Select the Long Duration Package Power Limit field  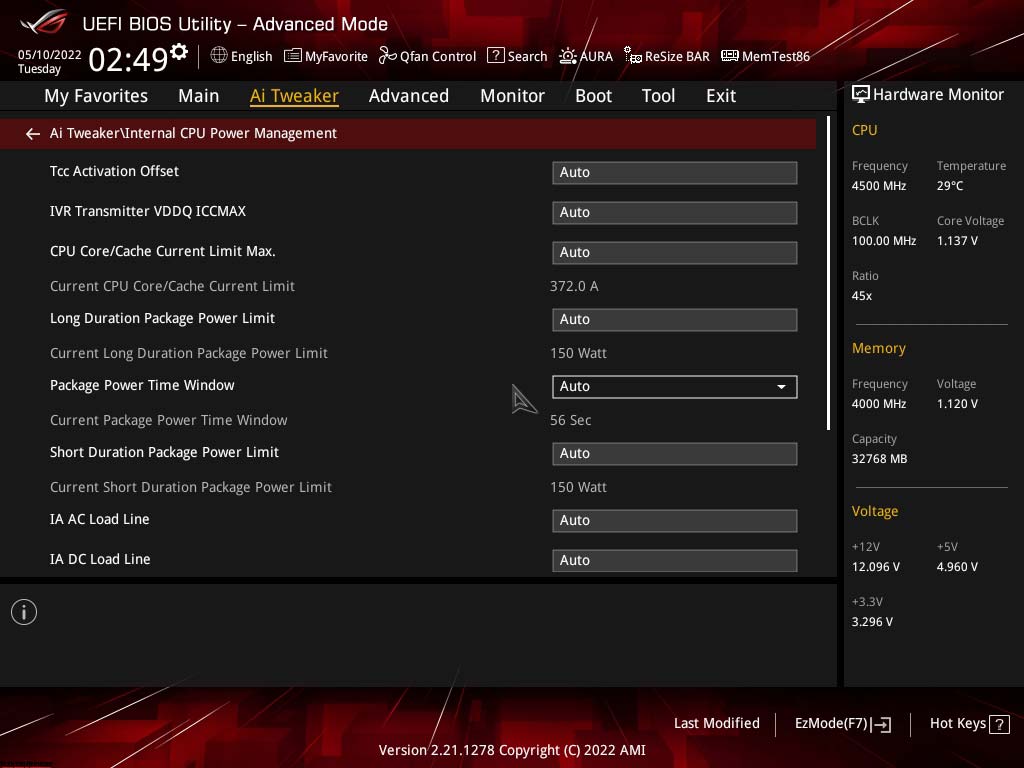coord(675,319)
